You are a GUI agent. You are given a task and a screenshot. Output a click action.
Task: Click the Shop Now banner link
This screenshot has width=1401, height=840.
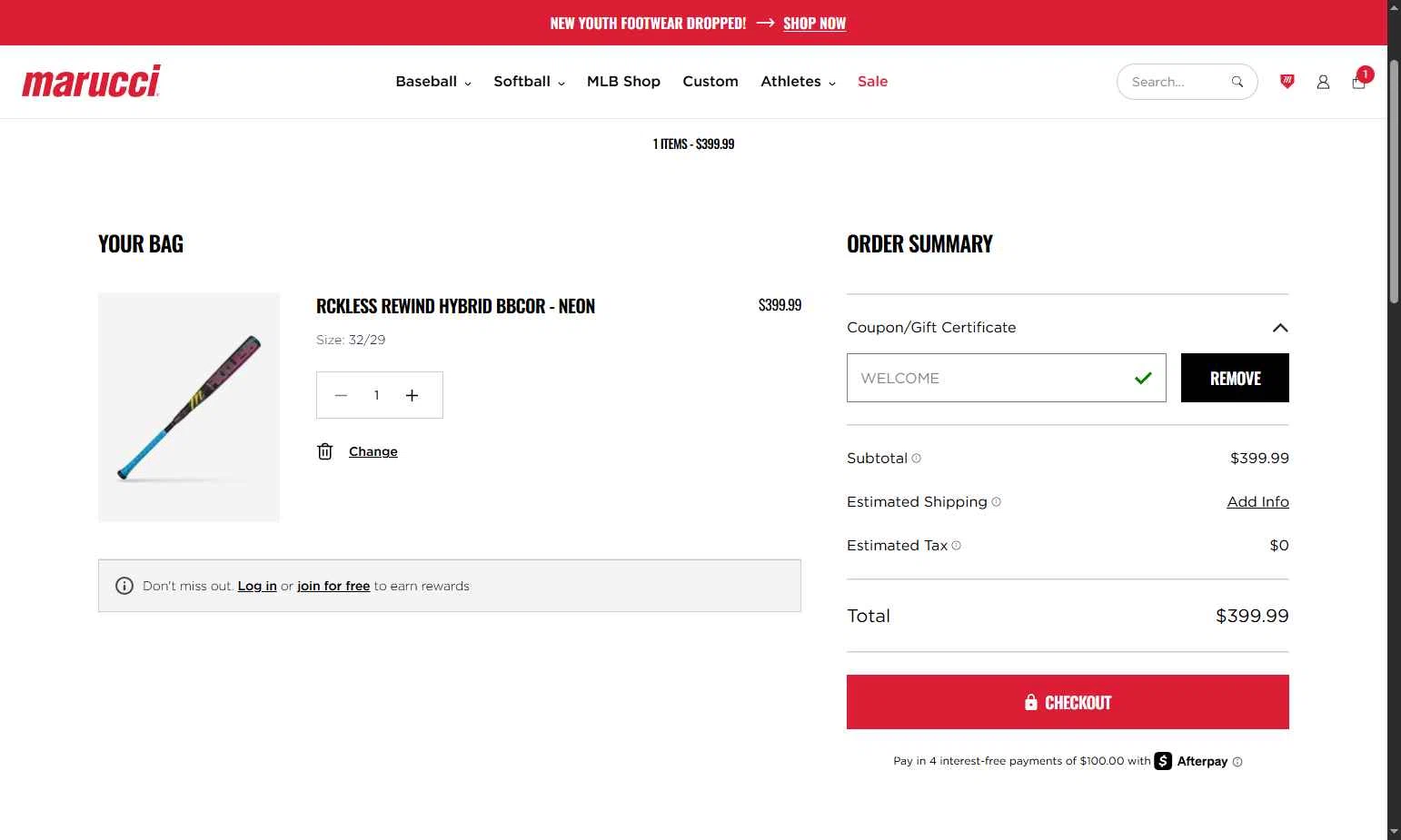(814, 24)
